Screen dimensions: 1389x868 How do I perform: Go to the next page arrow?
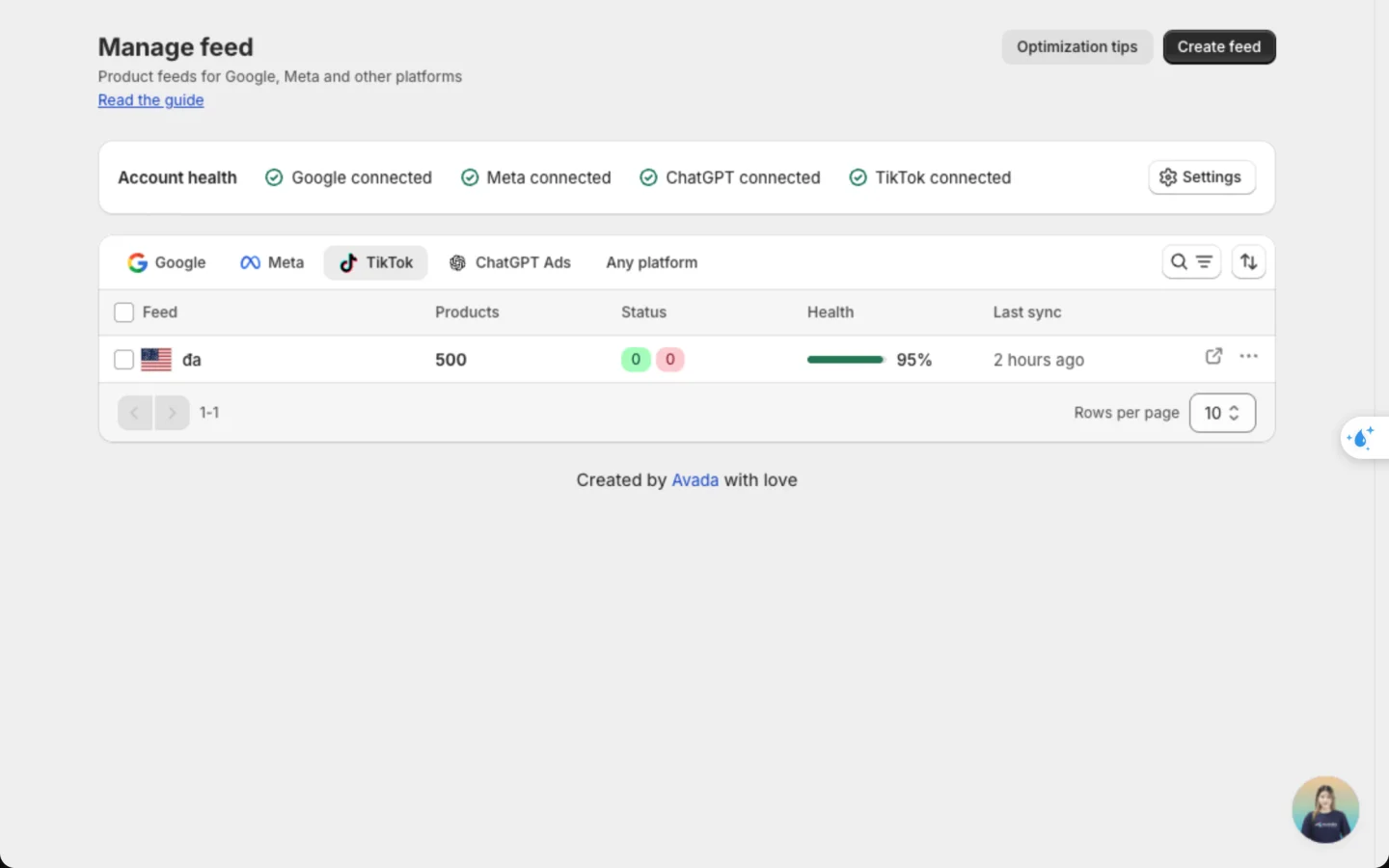(172, 413)
